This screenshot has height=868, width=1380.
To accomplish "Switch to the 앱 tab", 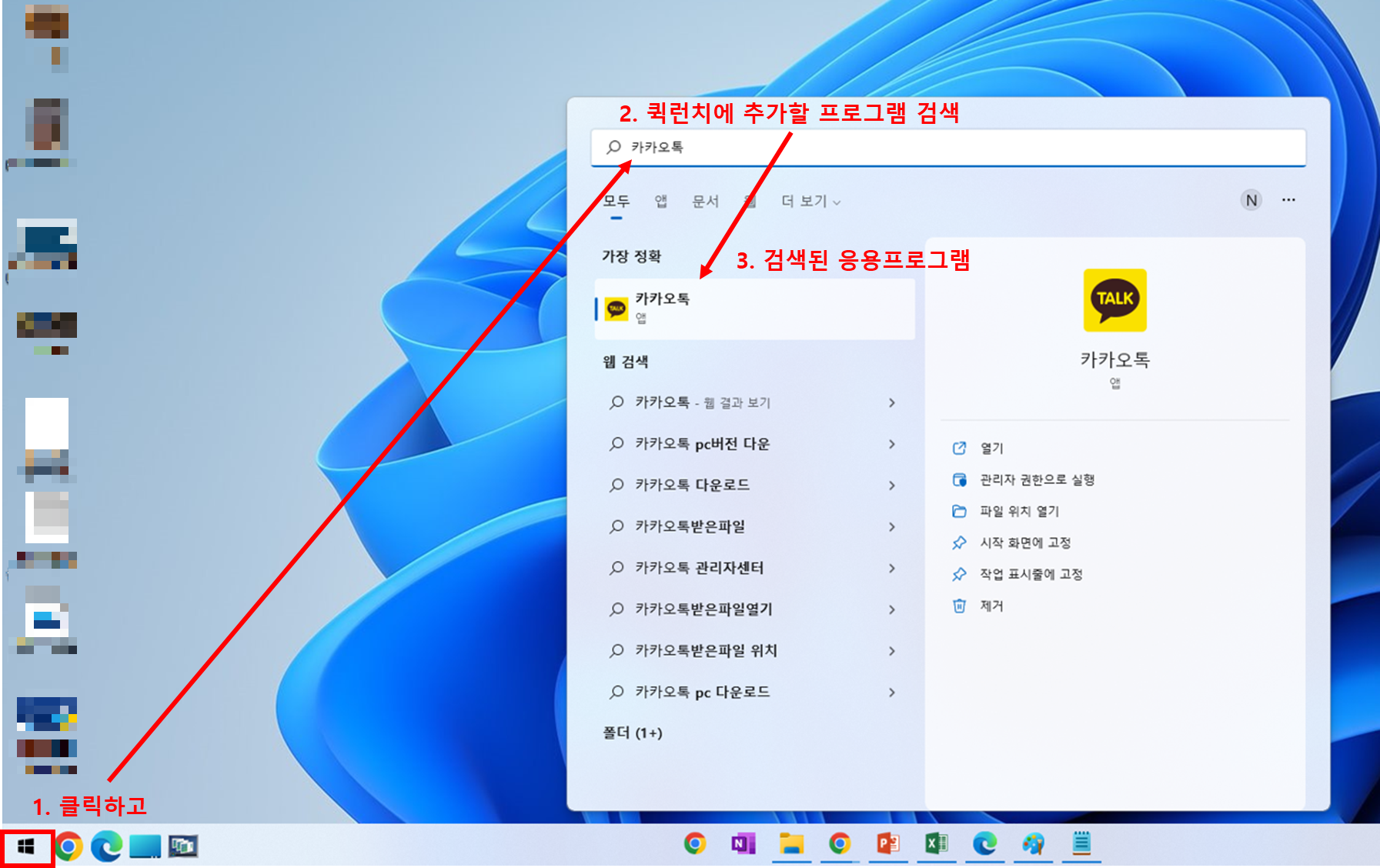I will coord(660,201).
